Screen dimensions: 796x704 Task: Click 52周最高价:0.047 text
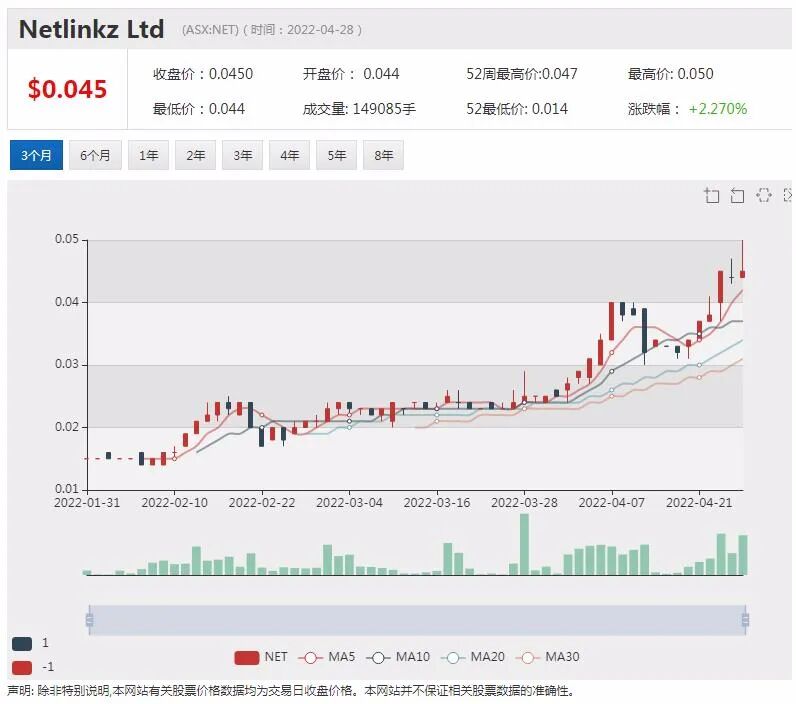click(522, 74)
